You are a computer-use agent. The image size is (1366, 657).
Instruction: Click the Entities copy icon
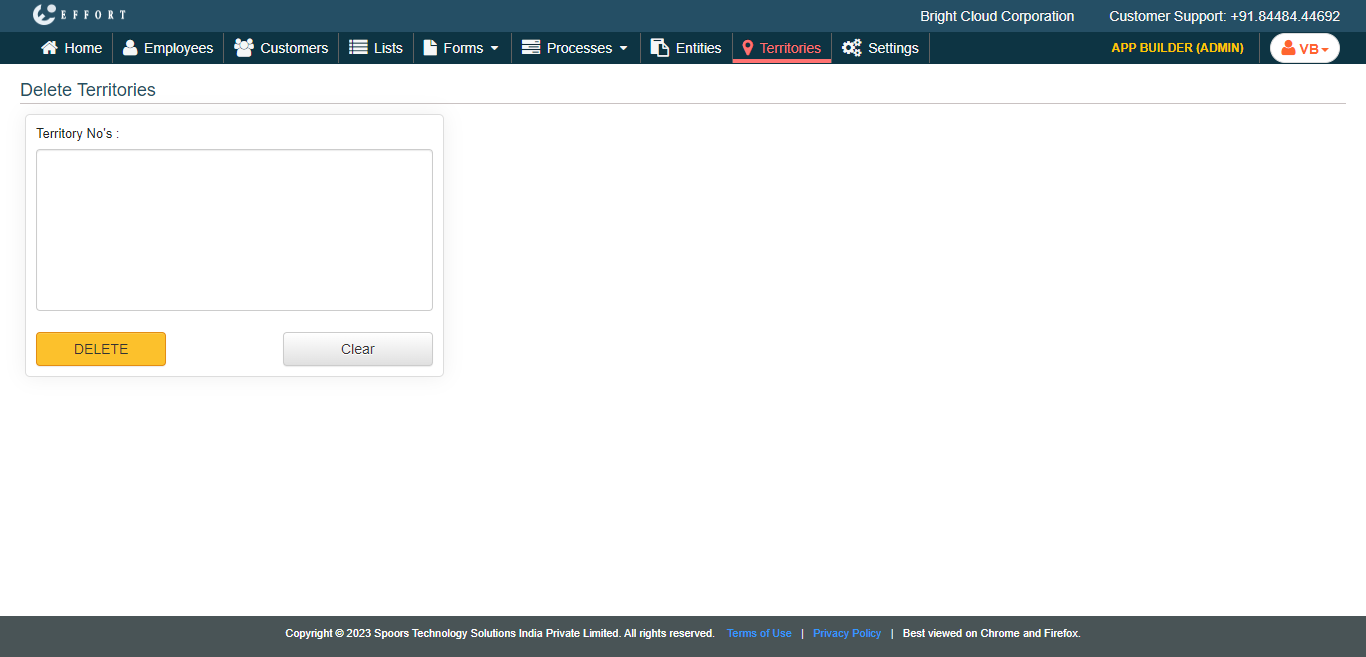point(659,48)
